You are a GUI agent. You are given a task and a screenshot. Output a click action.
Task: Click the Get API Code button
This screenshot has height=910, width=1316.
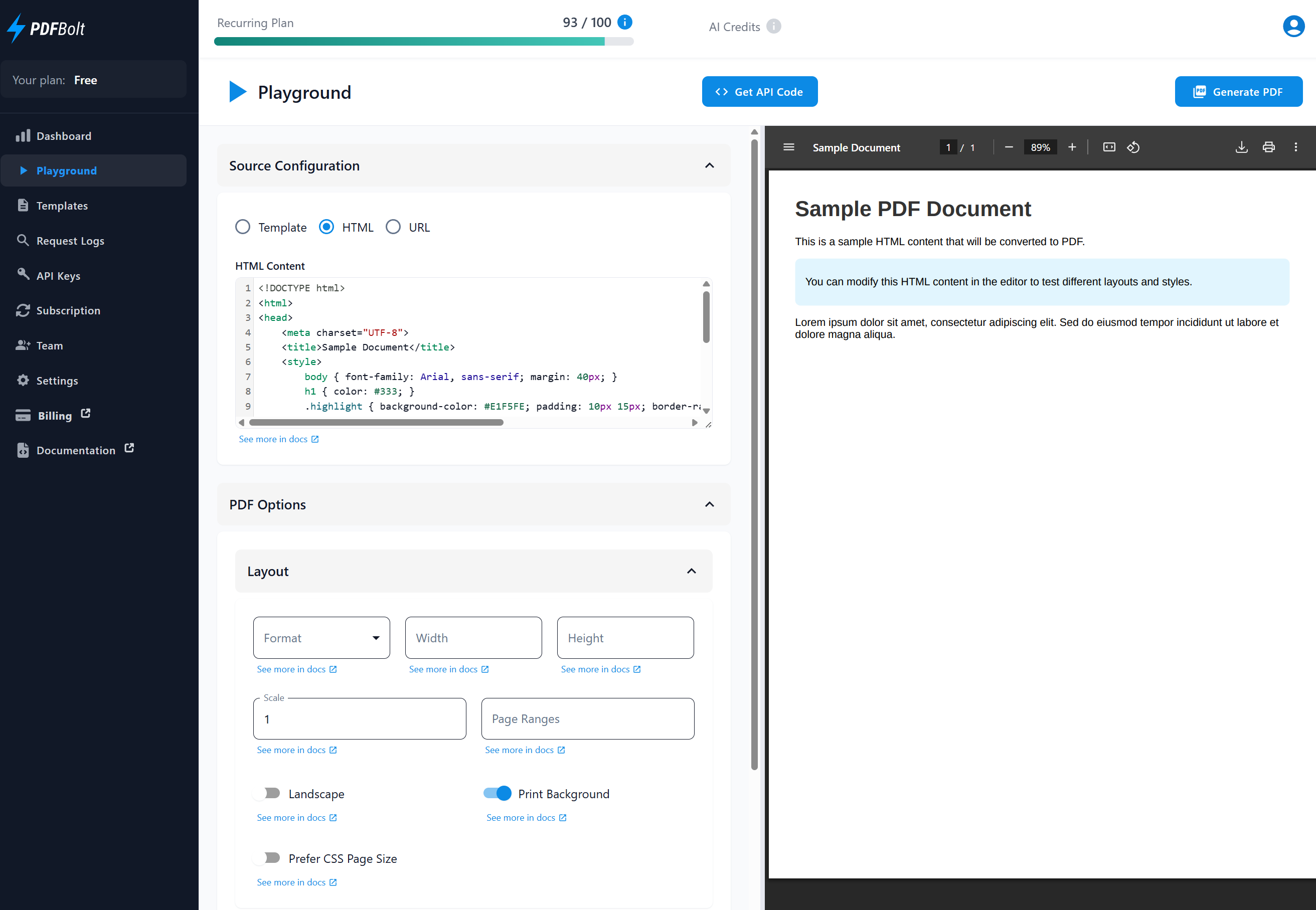pyautogui.click(x=759, y=92)
